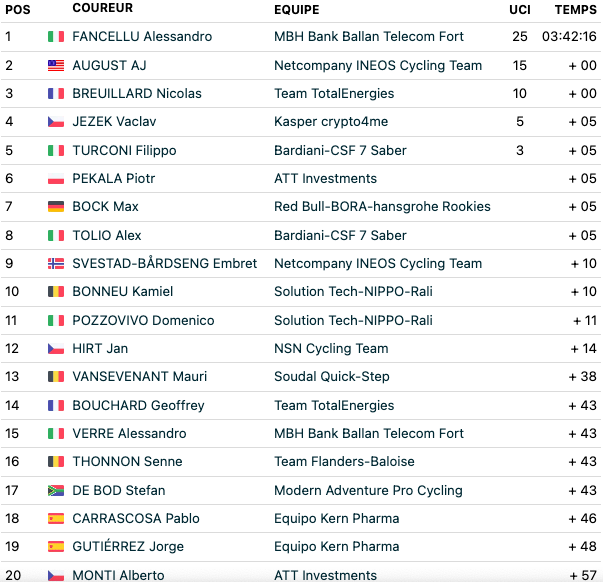The height and width of the screenshot is (582, 603).
Task: Click the Spanish flag next to CARRASCOSA Pablo
Action: pos(56,519)
